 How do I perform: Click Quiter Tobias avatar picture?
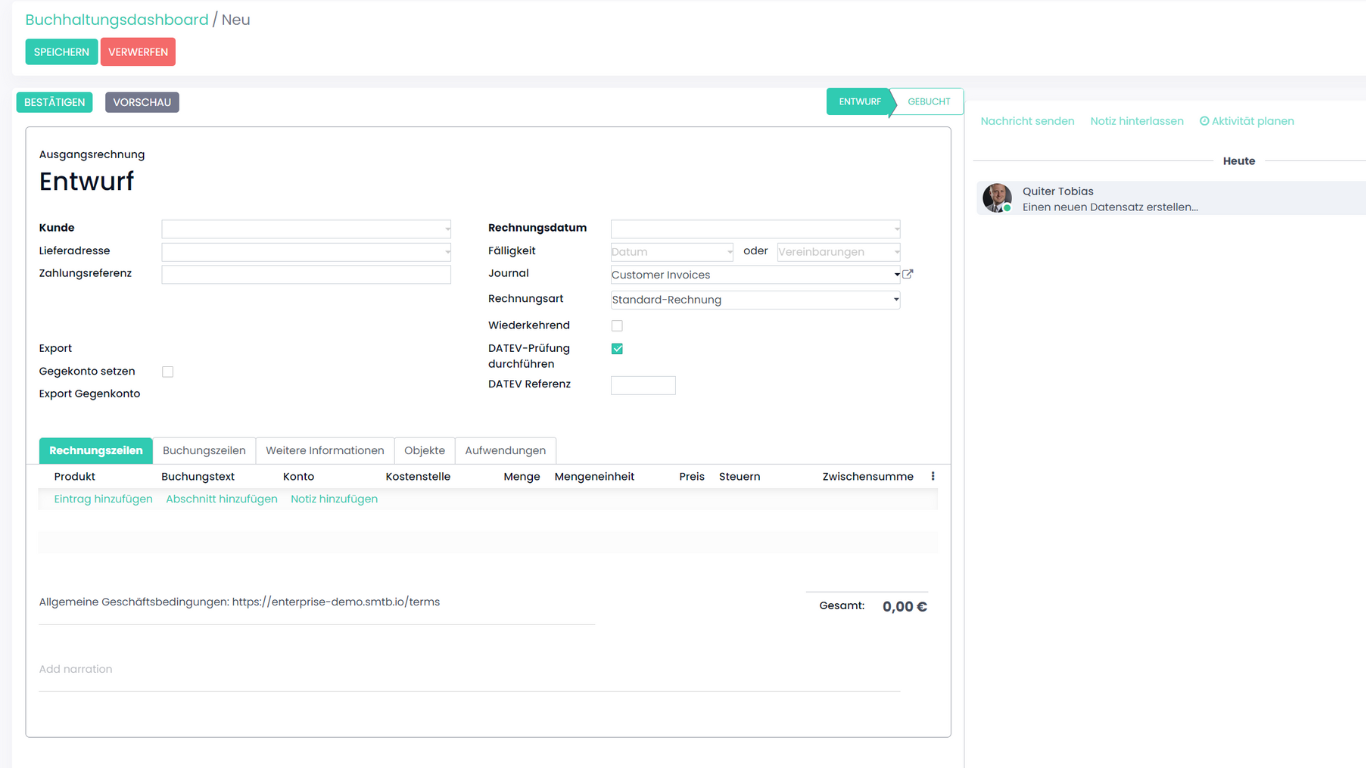[997, 198]
